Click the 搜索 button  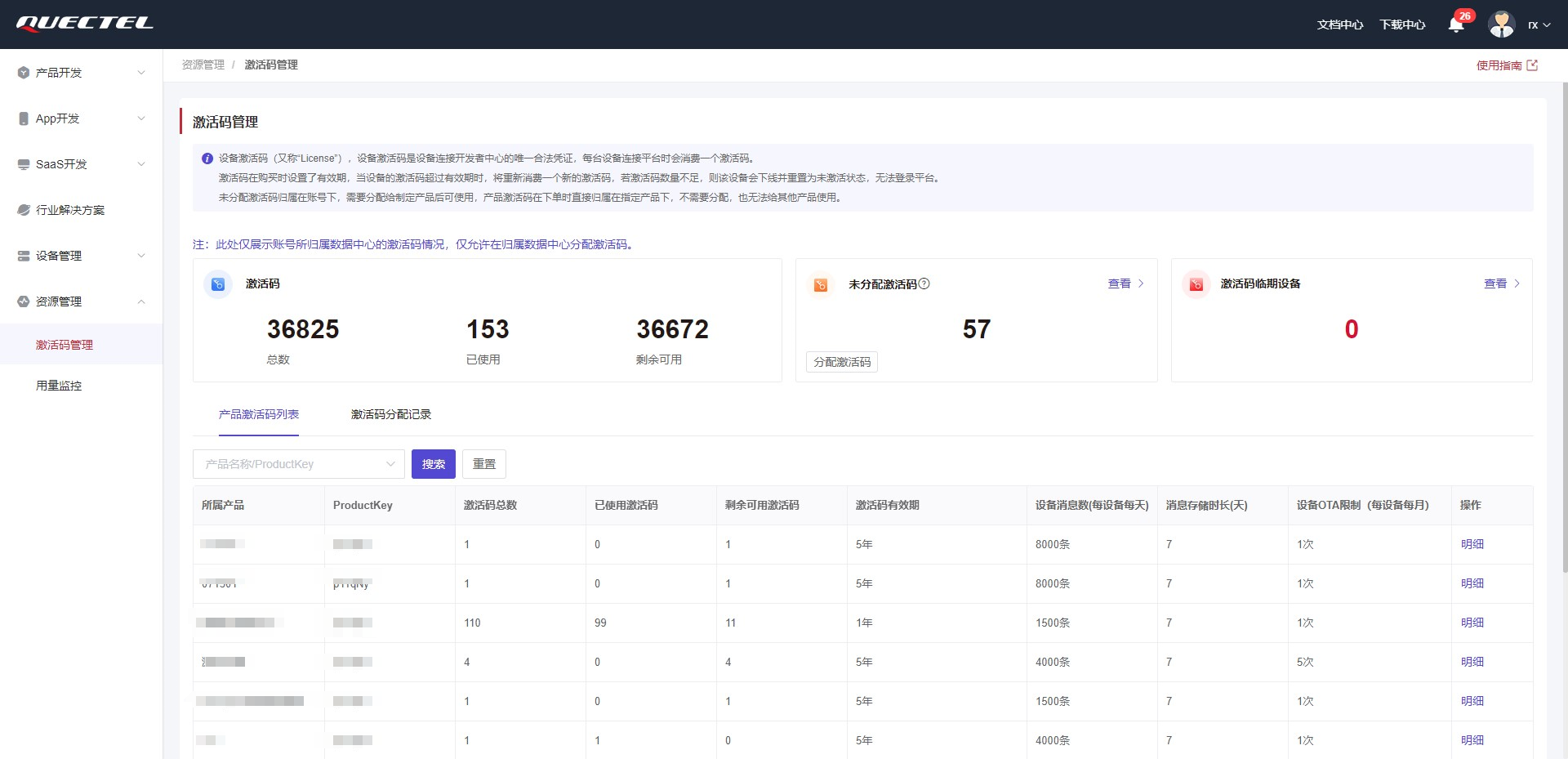tap(434, 464)
